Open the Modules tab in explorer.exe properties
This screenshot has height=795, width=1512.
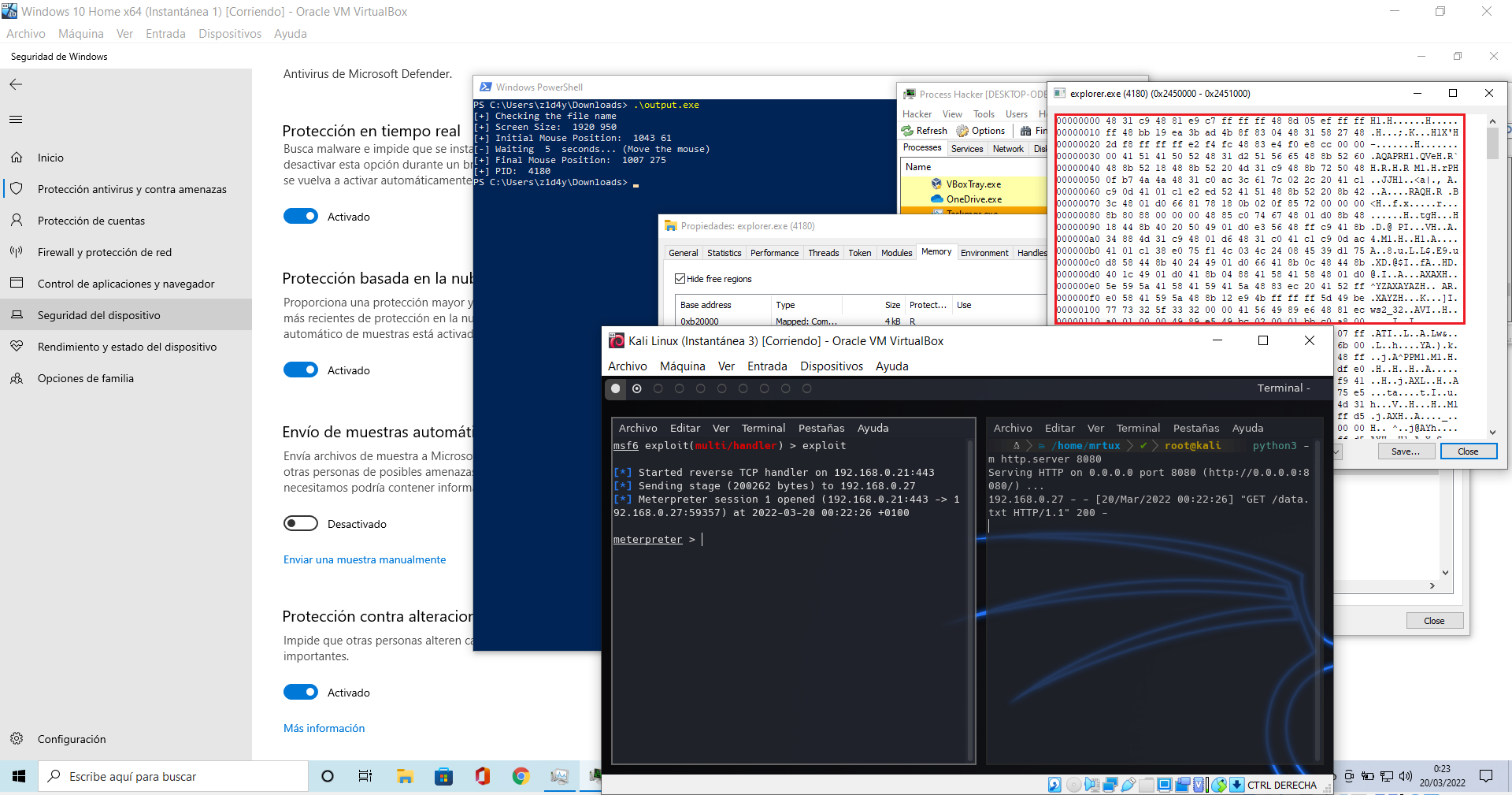896,253
